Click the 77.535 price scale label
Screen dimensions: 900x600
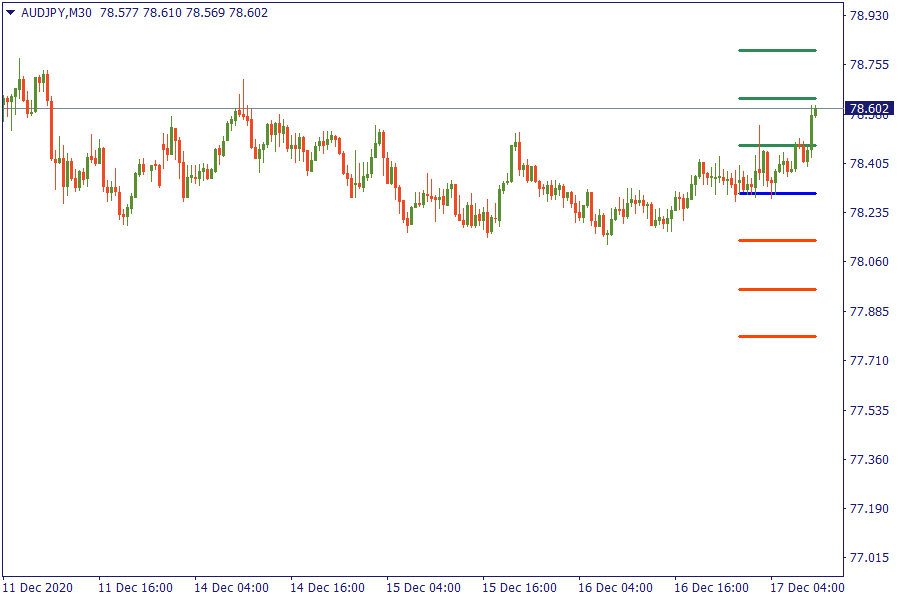click(868, 410)
